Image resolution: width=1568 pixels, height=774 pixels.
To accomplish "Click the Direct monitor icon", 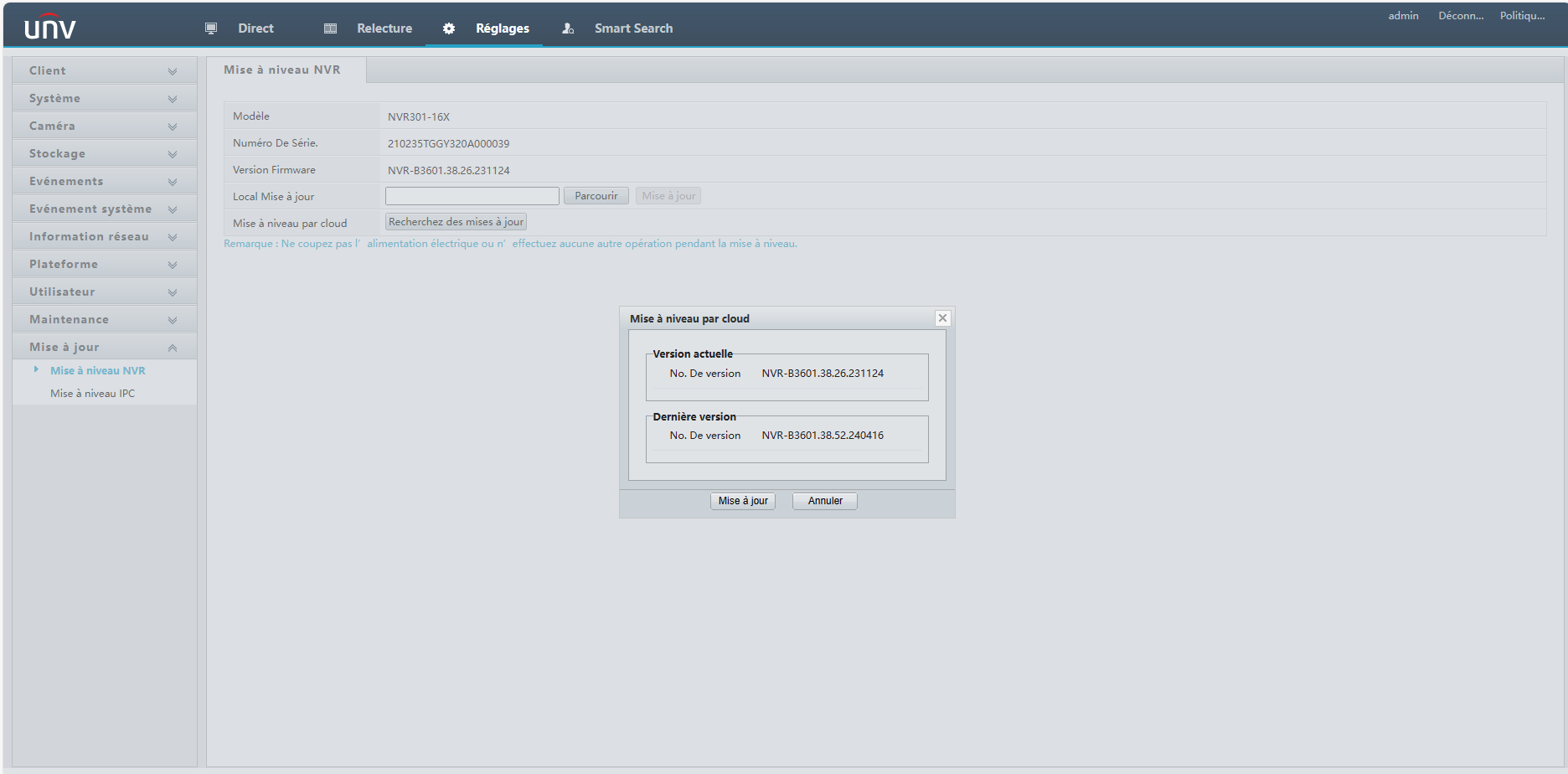I will (211, 28).
